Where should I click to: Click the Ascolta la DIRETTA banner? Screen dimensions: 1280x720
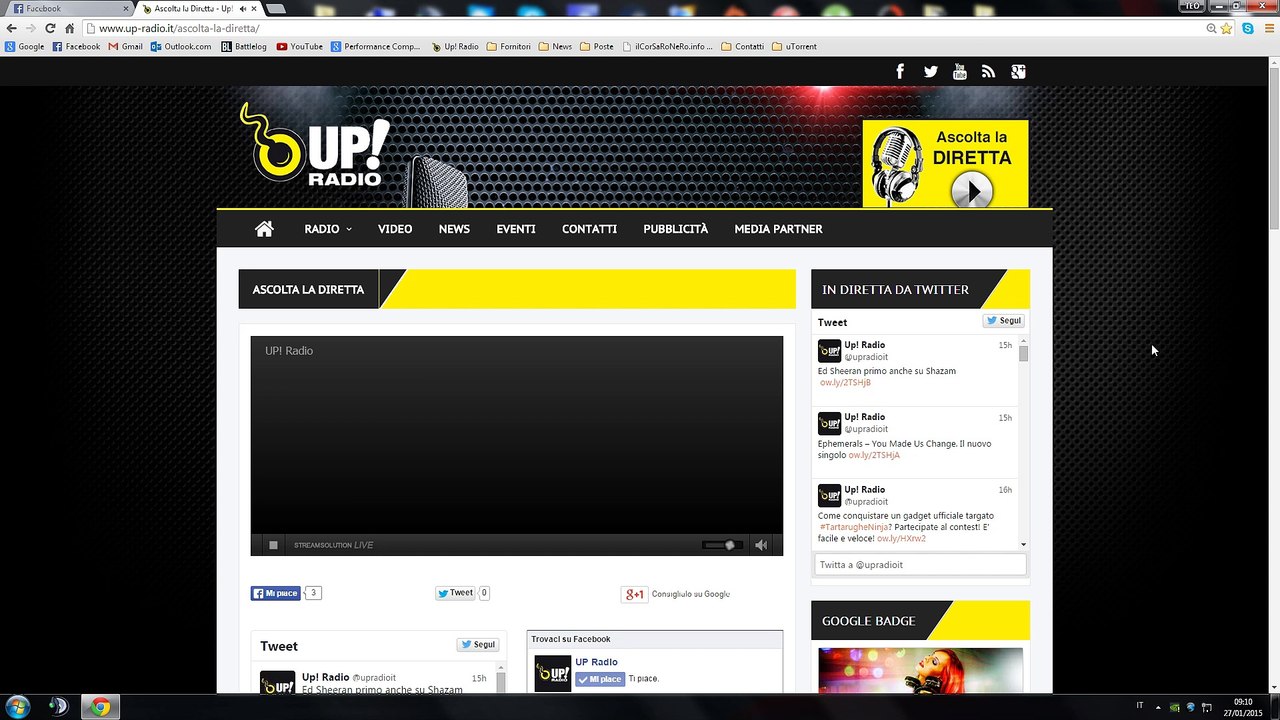tap(945, 163)
